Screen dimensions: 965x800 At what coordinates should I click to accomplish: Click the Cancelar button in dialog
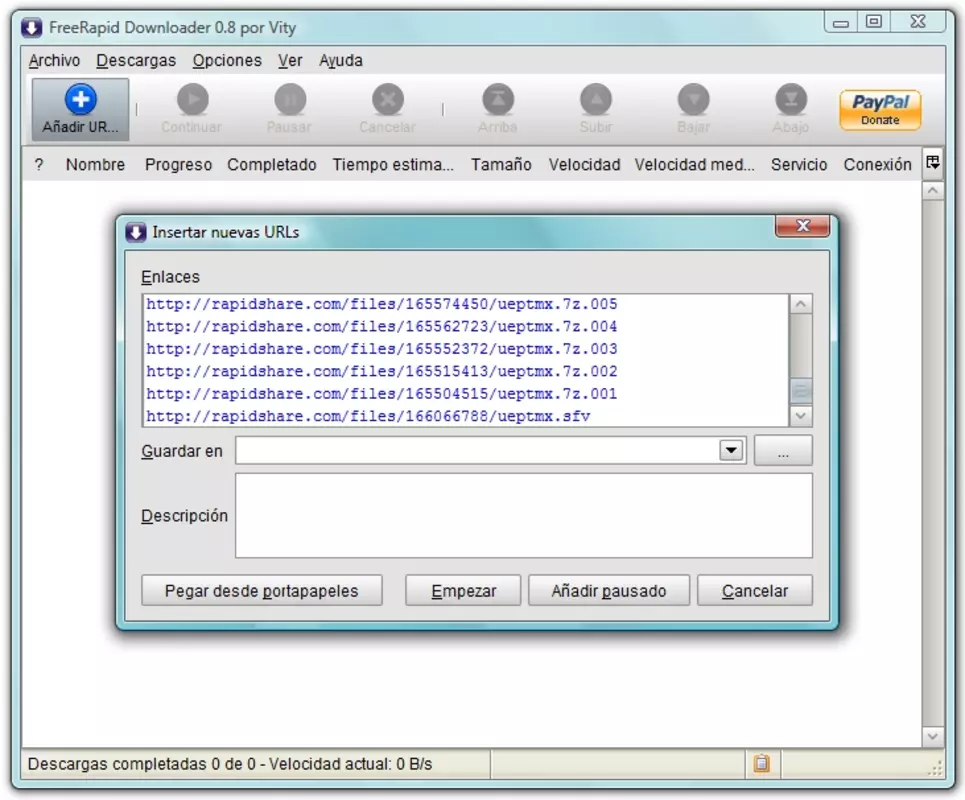(x=755, y=591)
